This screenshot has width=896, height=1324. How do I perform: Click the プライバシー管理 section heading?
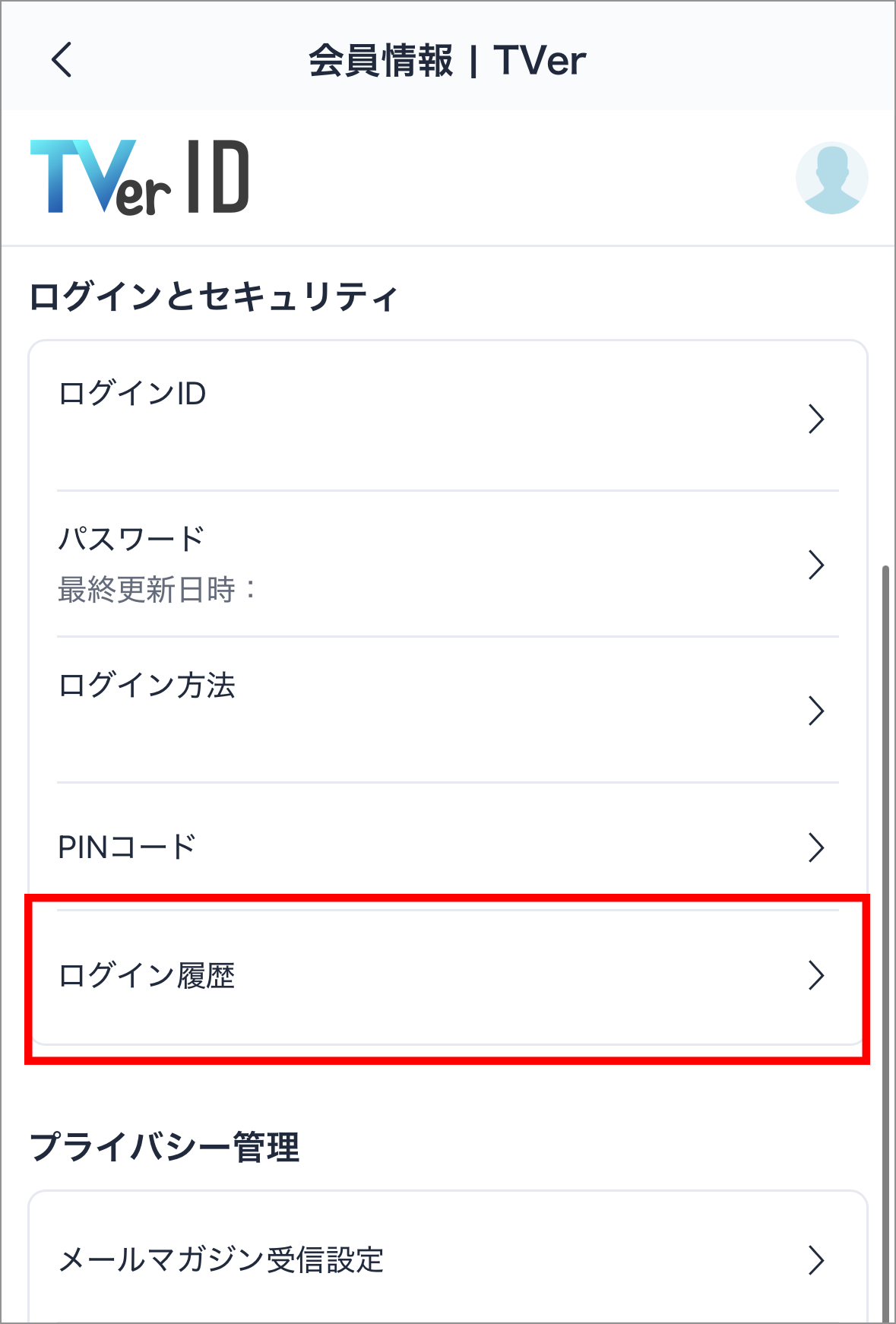(x=164, y=1147)
